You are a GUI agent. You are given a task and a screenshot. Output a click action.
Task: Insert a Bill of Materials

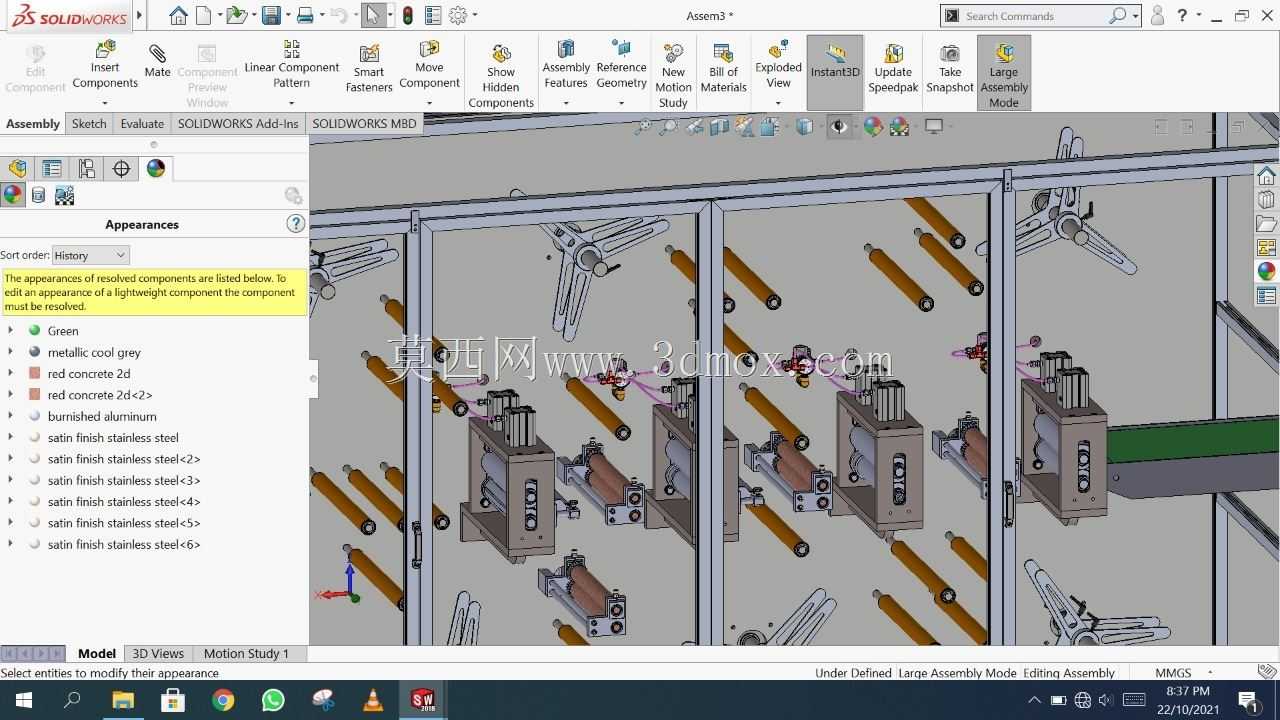click(723, 68)
